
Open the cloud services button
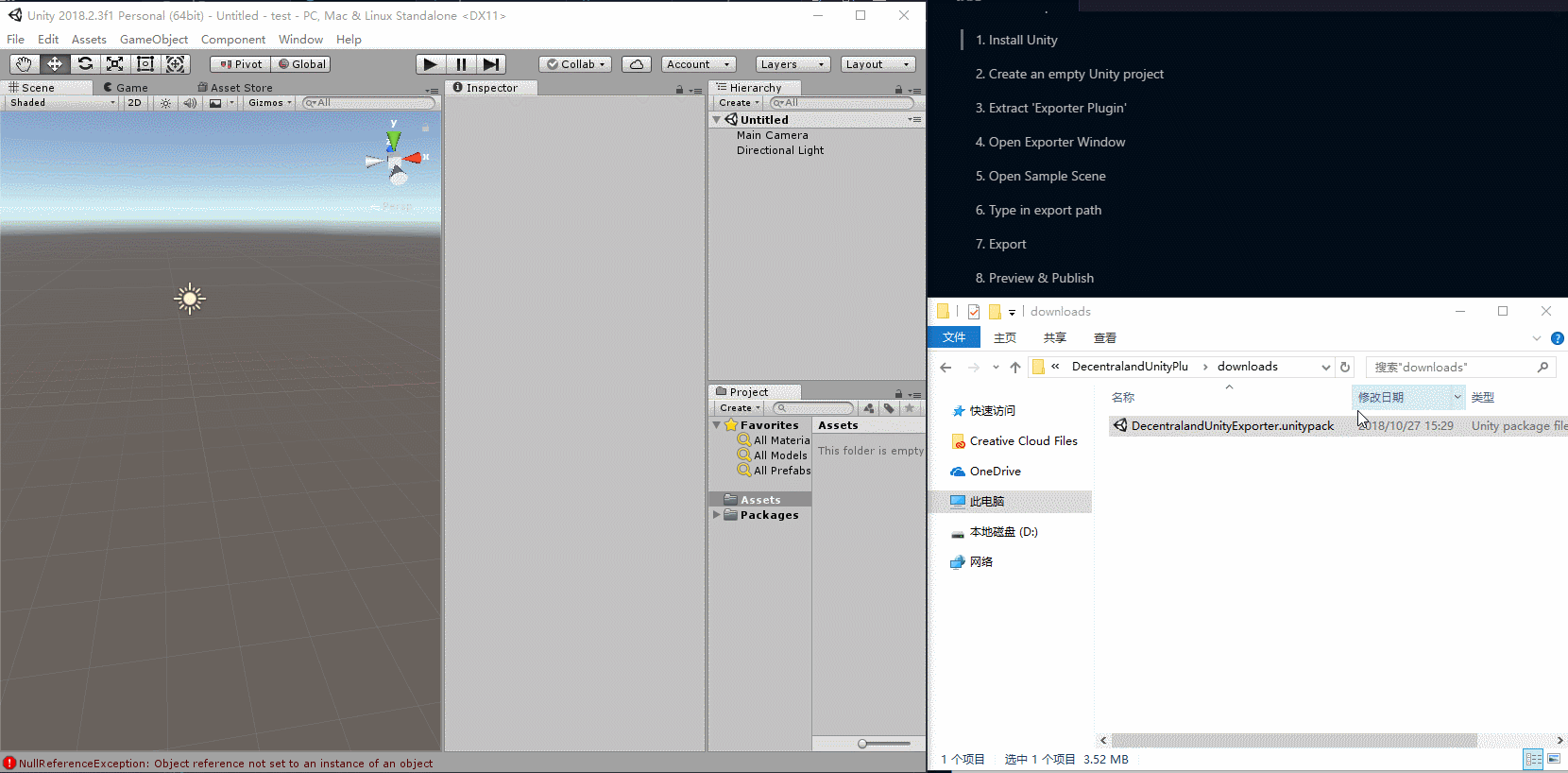tap(637, 64)
